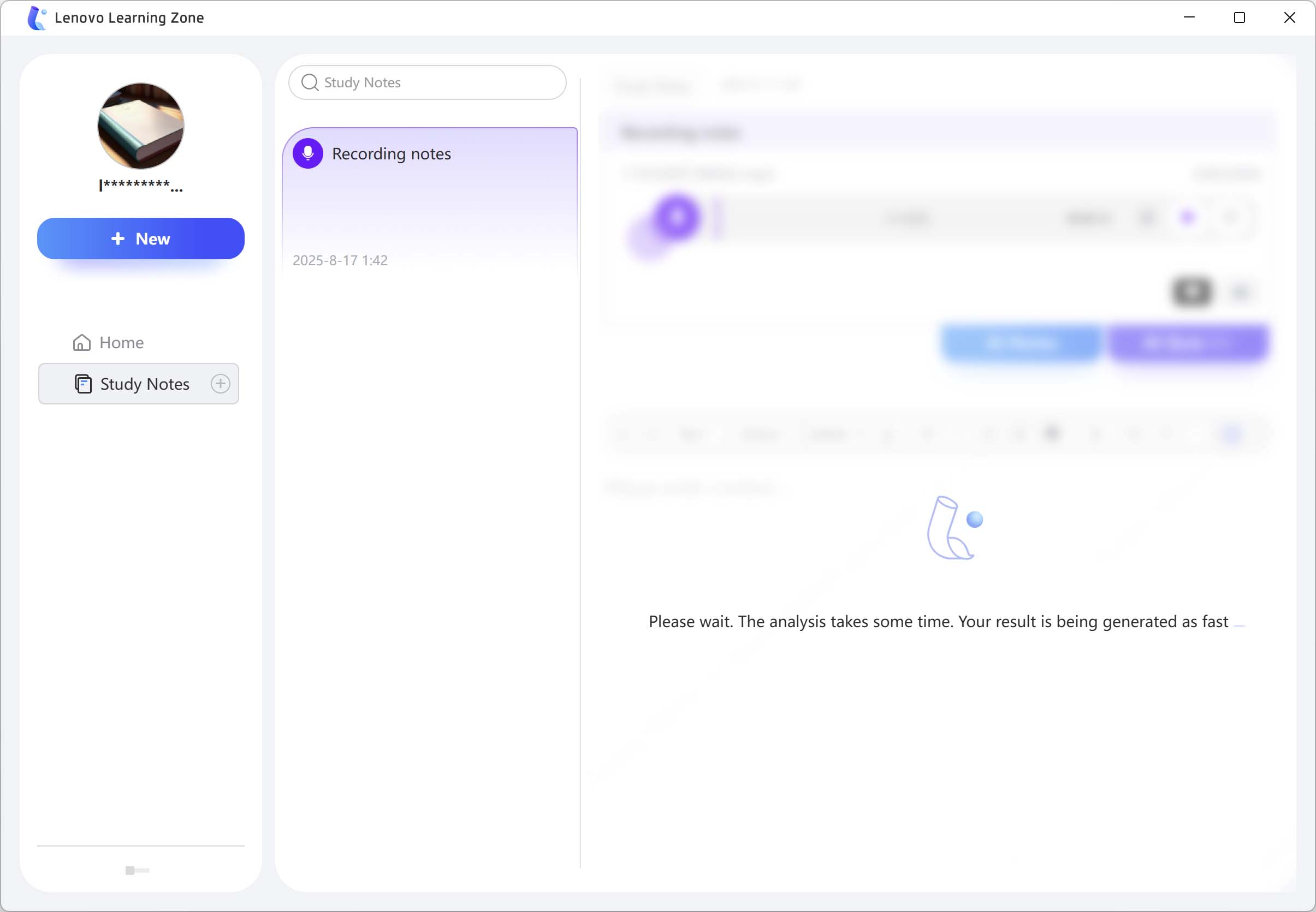The height and width of the screenshot is (912, 1316).
Task: Click the Study Notes icon in the sidebar
Action: tap(84, 384)
